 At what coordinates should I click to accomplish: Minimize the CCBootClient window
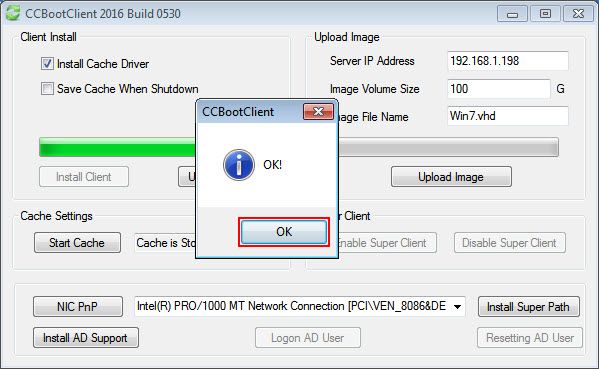click(x=512, y=14)
